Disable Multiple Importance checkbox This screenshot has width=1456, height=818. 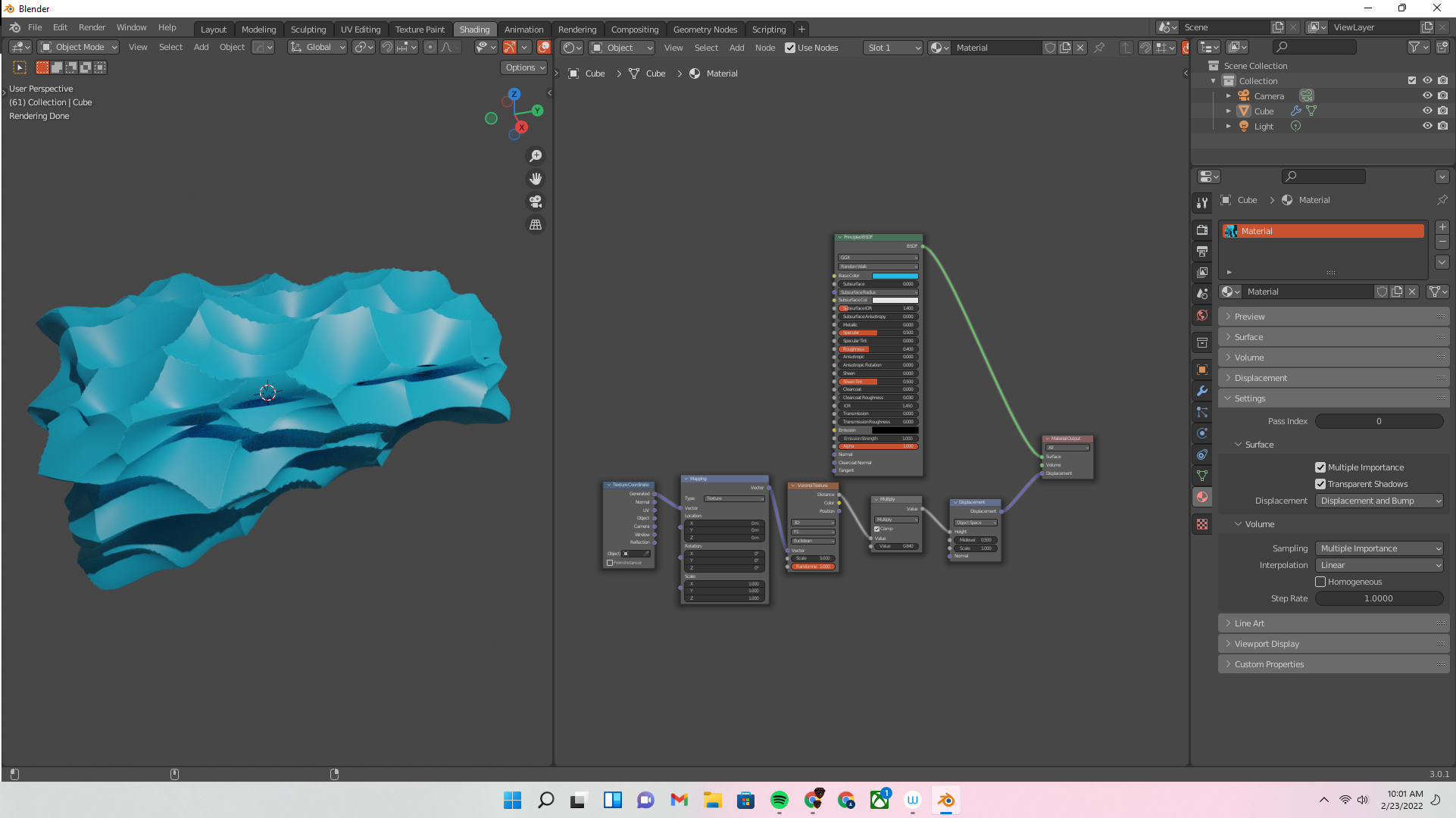click(1320, 467)
